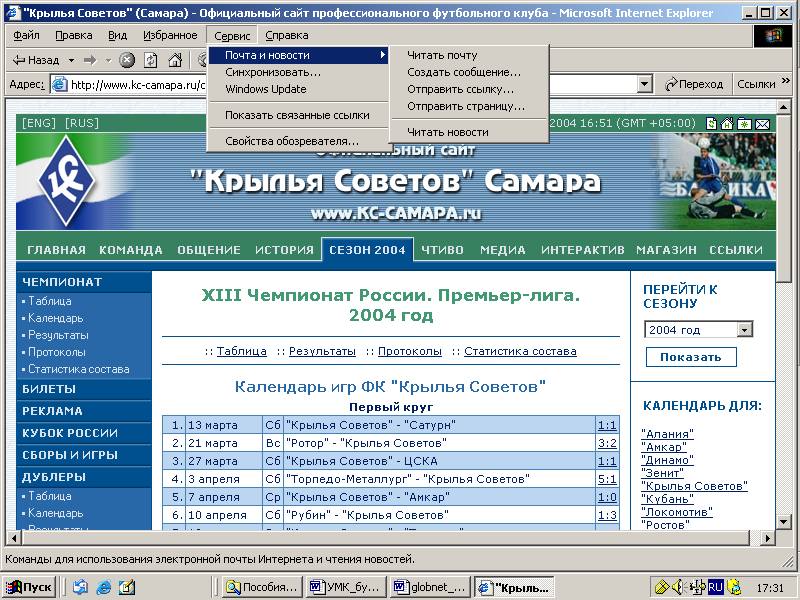Switch site language via [ENG] link
Image resolution: width=800 pixels, height=600 pixels.
pos(39,123)
